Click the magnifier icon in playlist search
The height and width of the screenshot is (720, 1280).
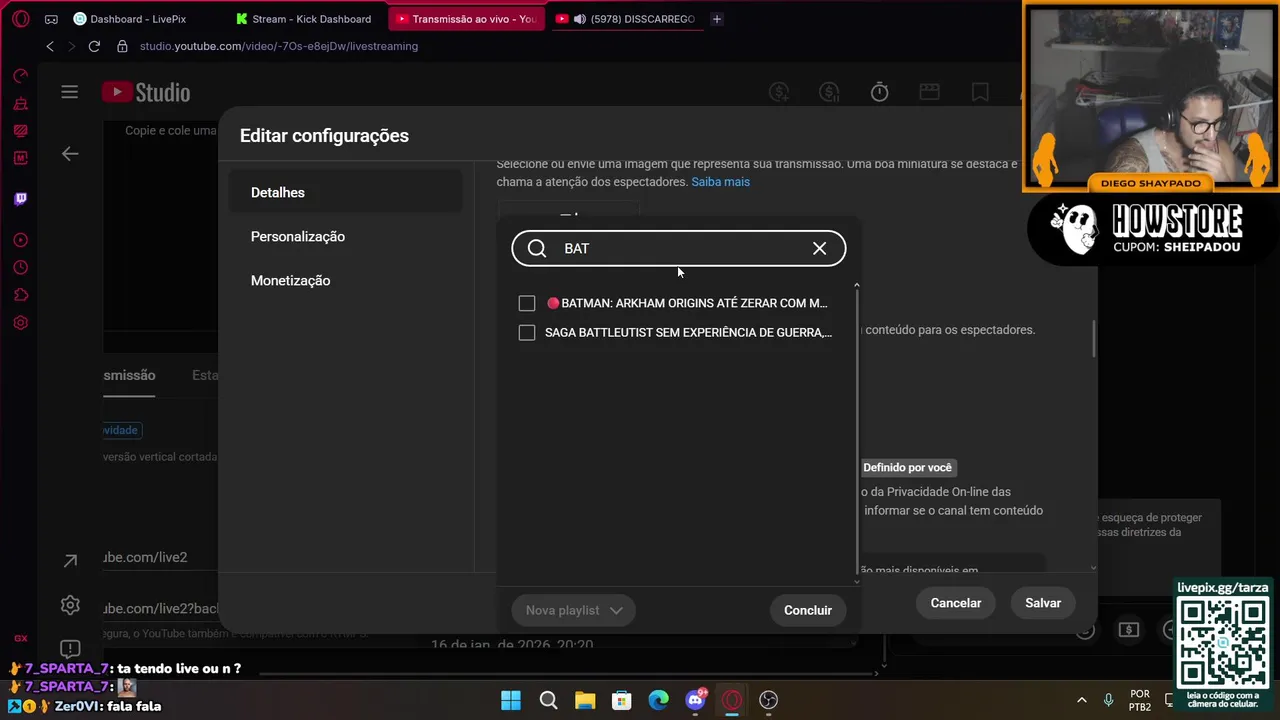click(537, 248)
